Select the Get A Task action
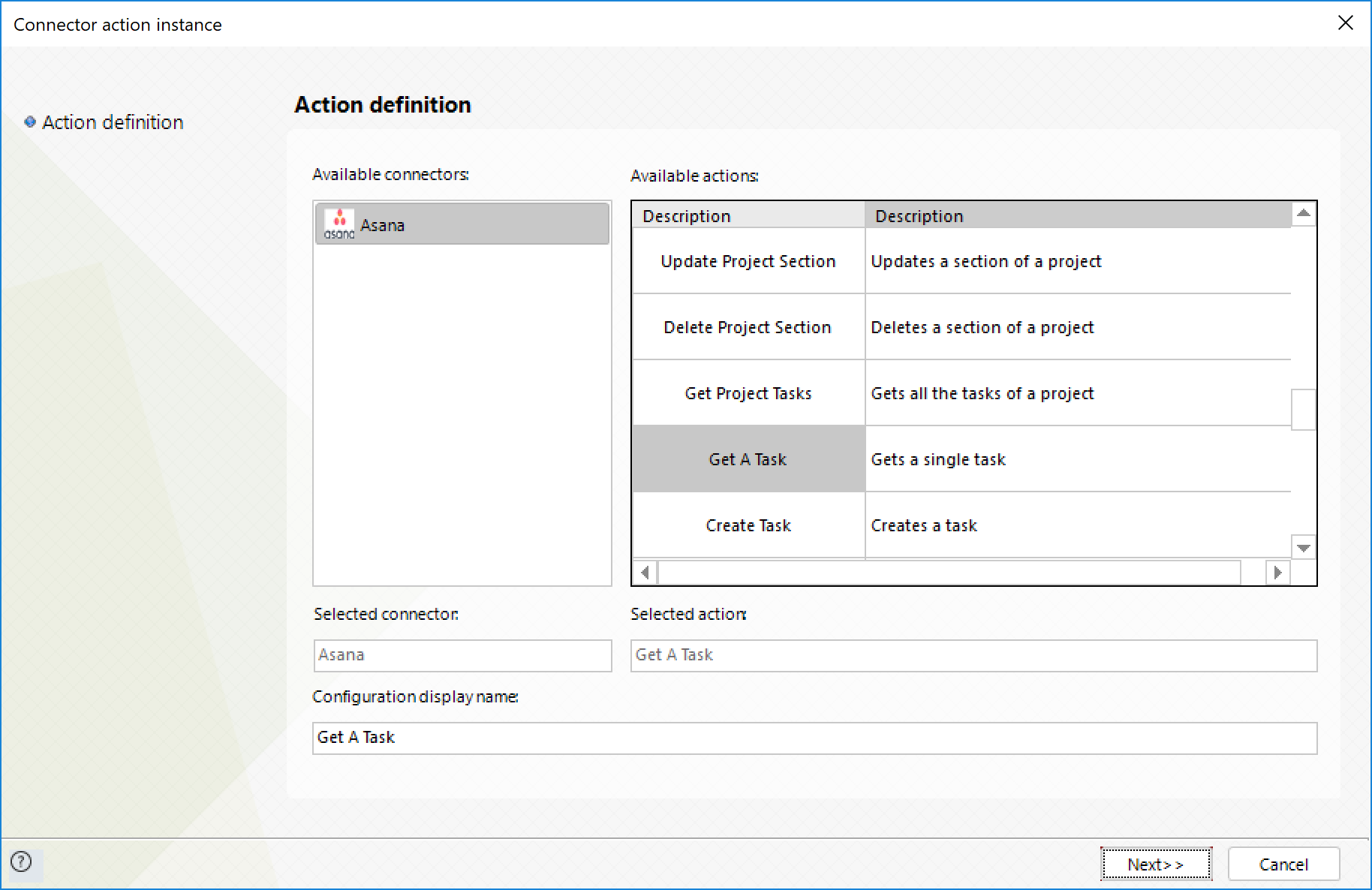 [748, 459]
